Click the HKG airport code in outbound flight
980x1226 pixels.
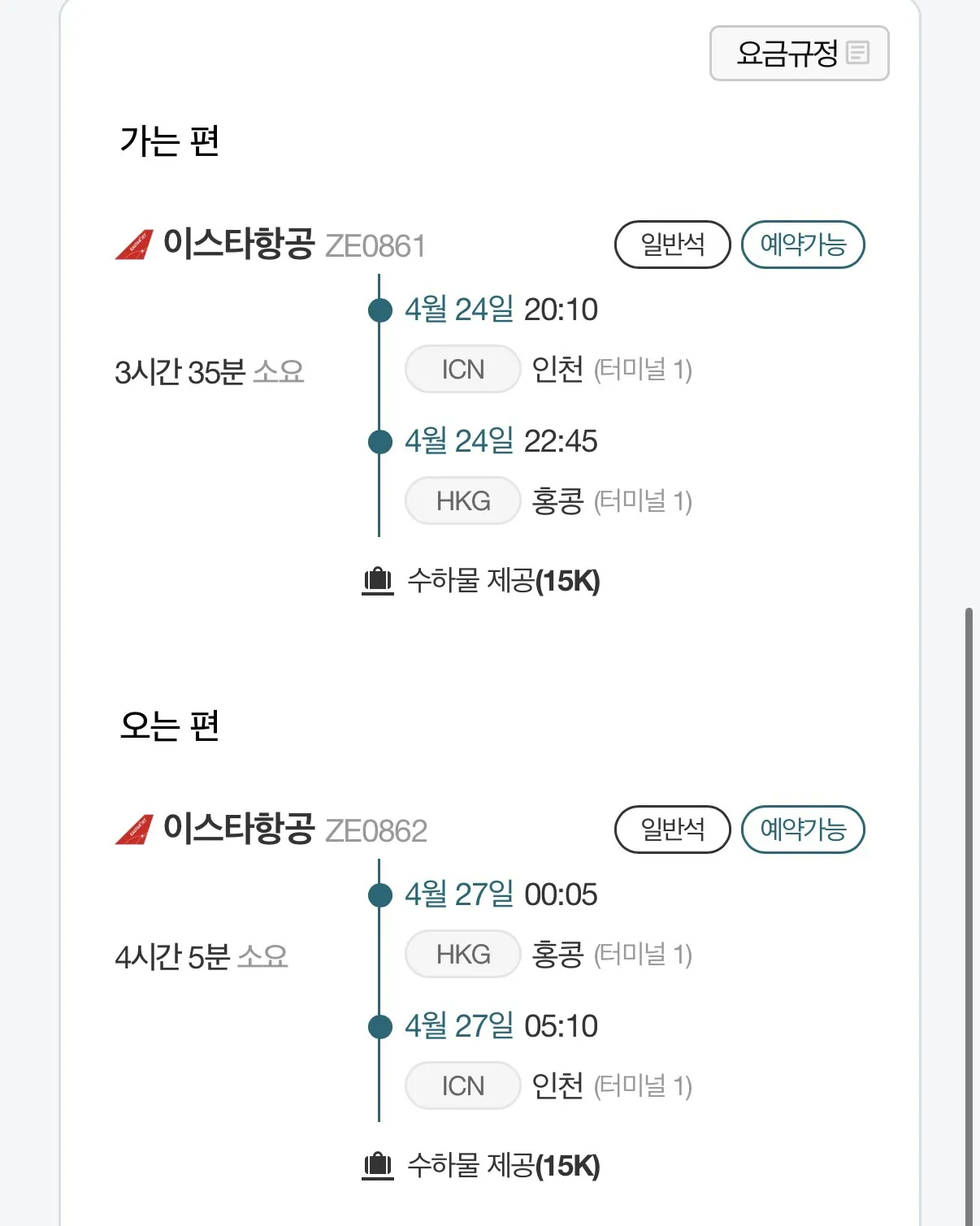click(462, 501)
